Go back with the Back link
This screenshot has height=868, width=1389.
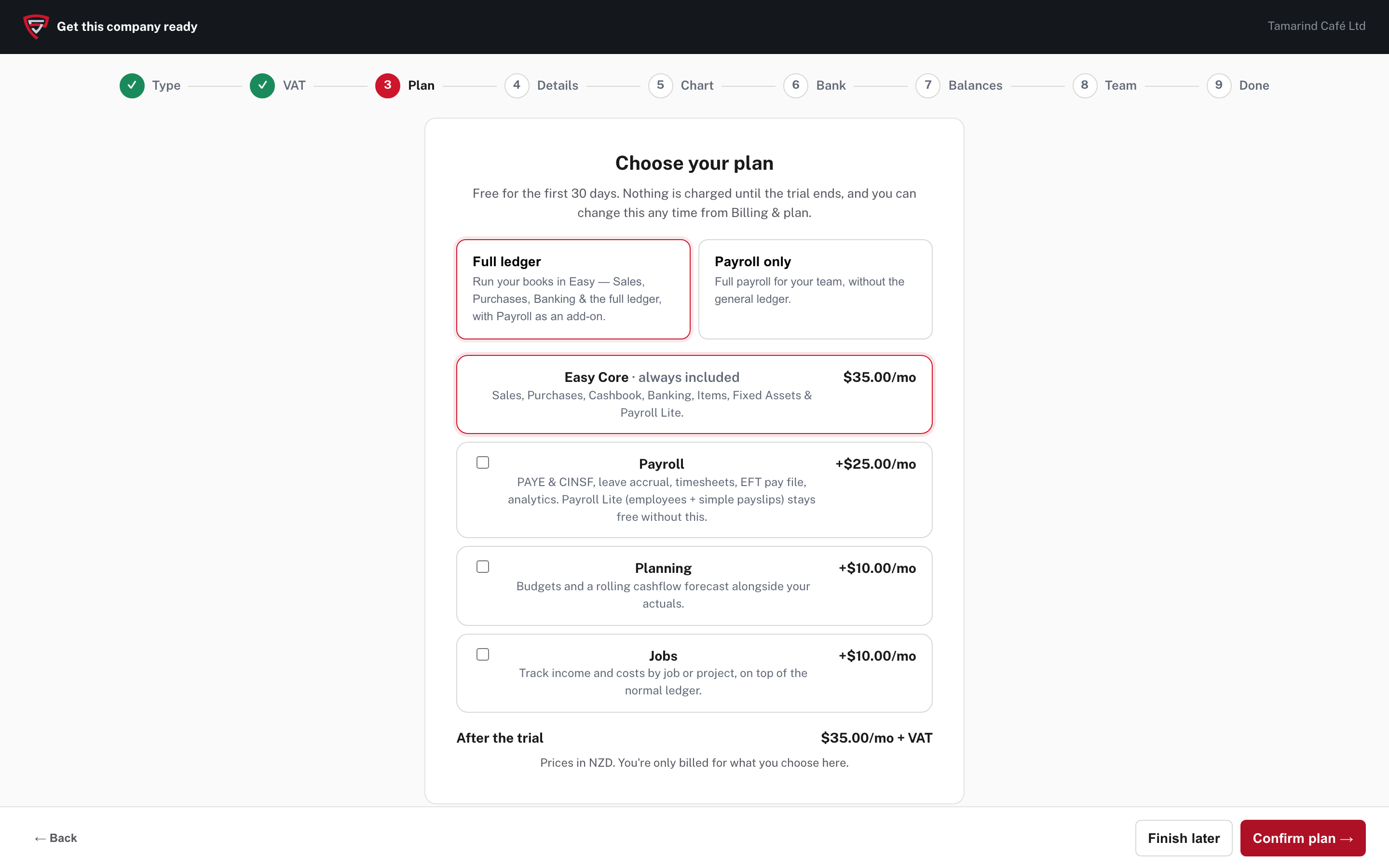coord(55,838)
